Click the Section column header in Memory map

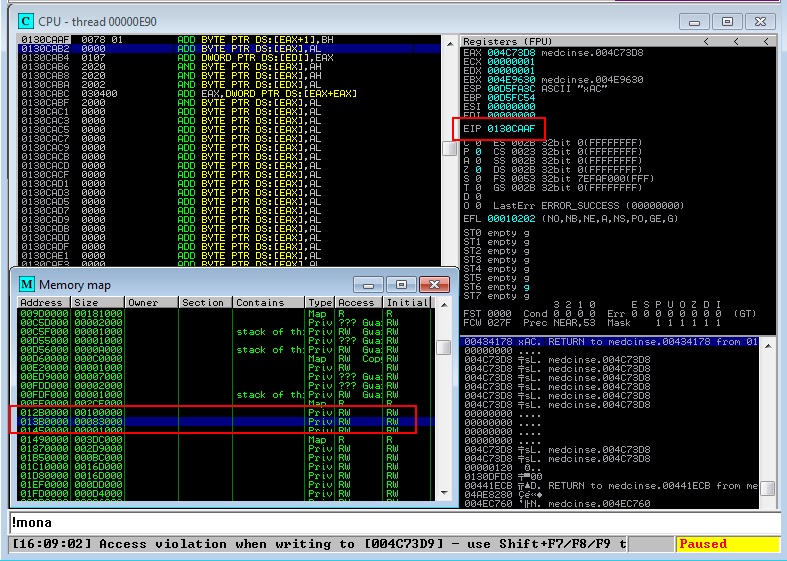[205, 303]
